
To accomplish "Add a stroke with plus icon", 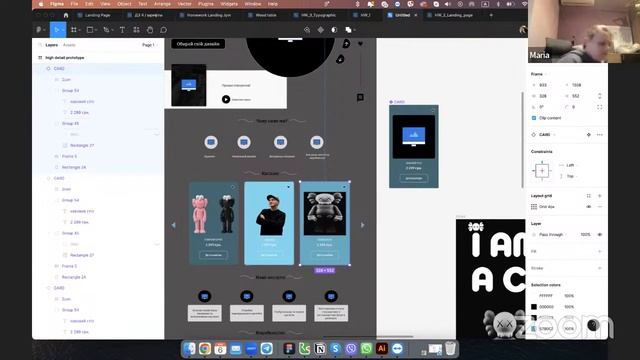I will click(600, 268).
